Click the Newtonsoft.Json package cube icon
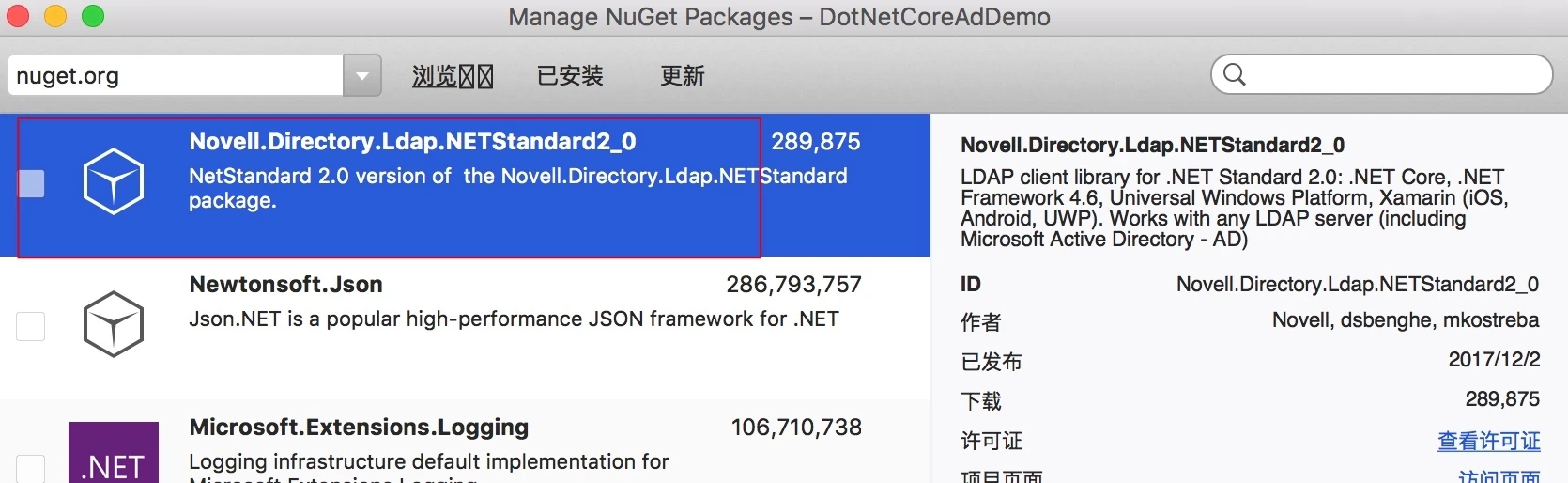1568x483 pixels. pos(114,324)
